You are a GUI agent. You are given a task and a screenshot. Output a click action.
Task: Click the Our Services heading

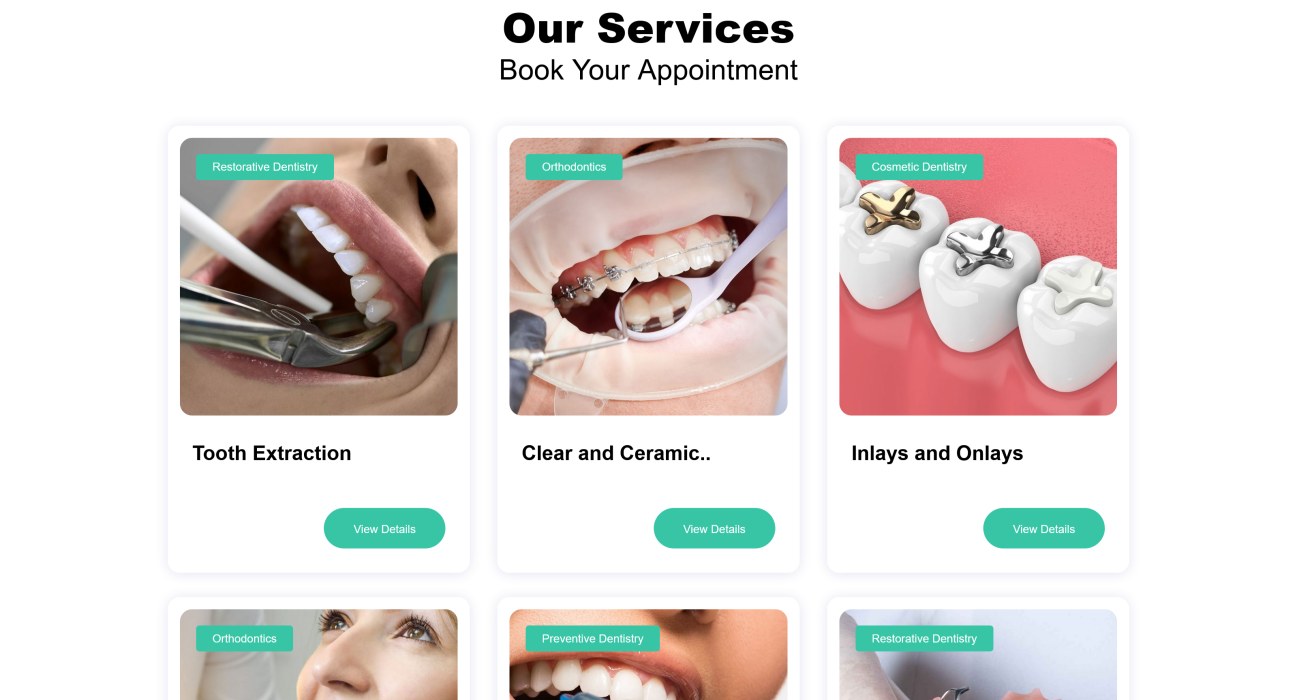point(648,28)
